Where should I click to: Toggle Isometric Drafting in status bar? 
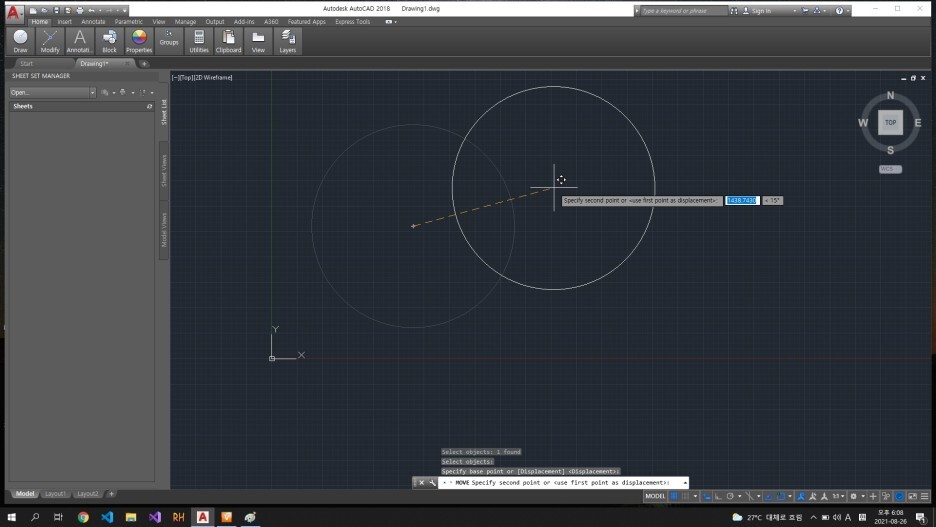(749, 496)
